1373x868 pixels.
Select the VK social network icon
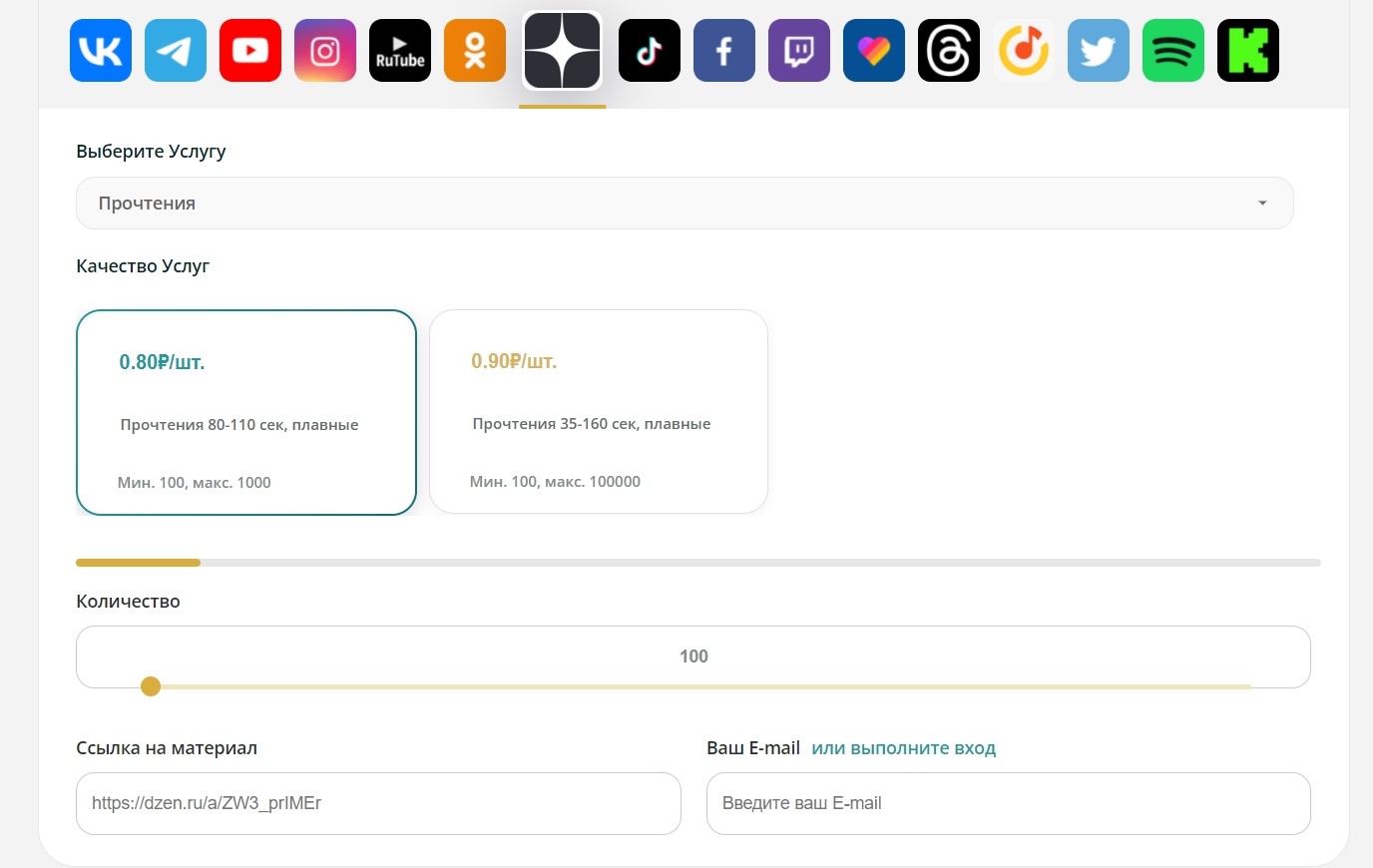pyautogui.click(x=101, y=50)
